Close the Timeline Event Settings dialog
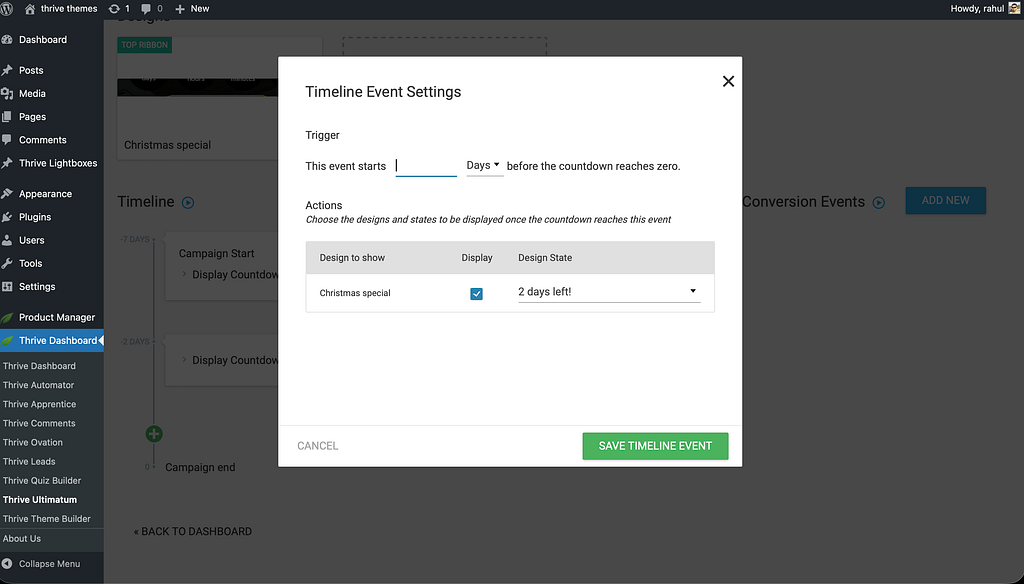The image size is (1024, 584). coord(728,81)
